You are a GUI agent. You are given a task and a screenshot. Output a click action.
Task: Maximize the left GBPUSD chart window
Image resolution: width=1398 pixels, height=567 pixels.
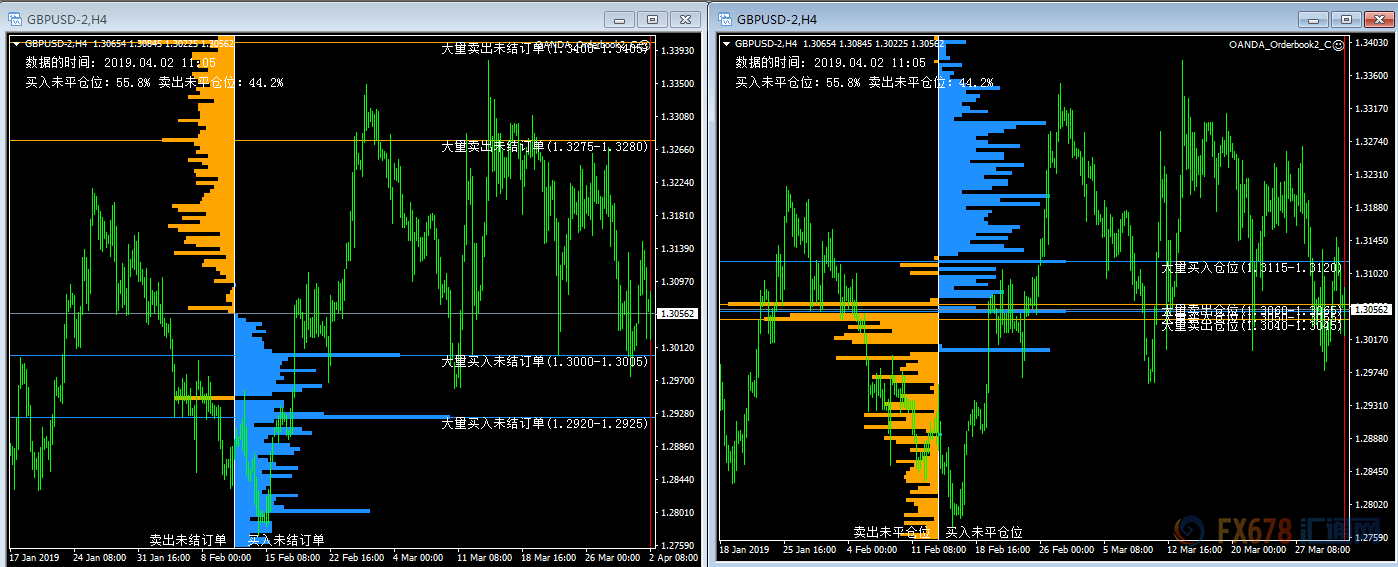pyautogui.click(x=652, y=19)
